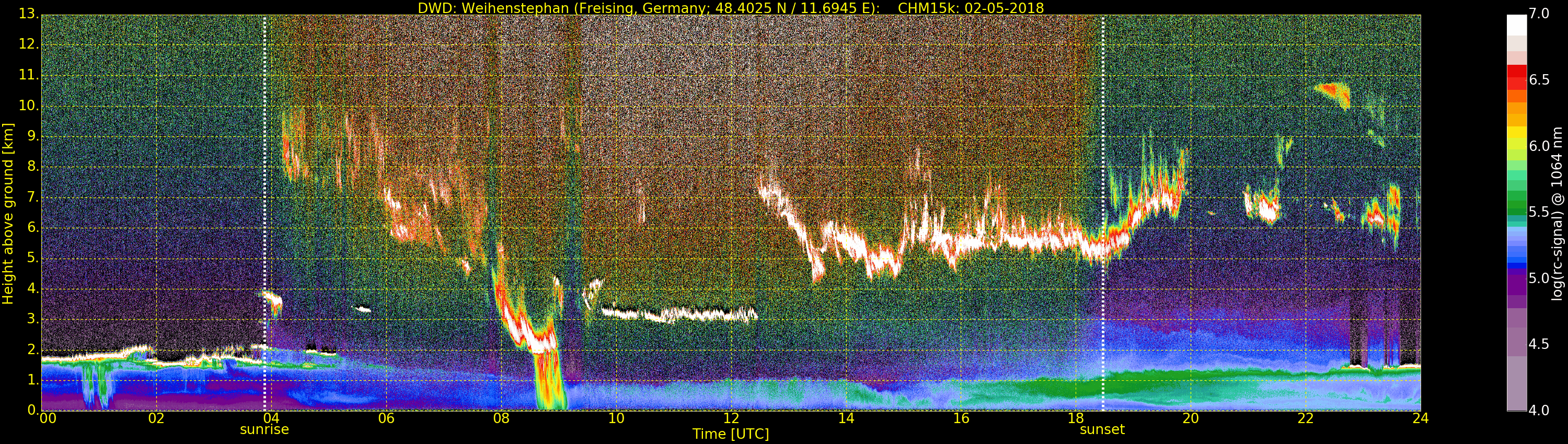Screen dimensions: 1568x444
Task: Click the sunset label below the time axis
Action: point(1102,429)
